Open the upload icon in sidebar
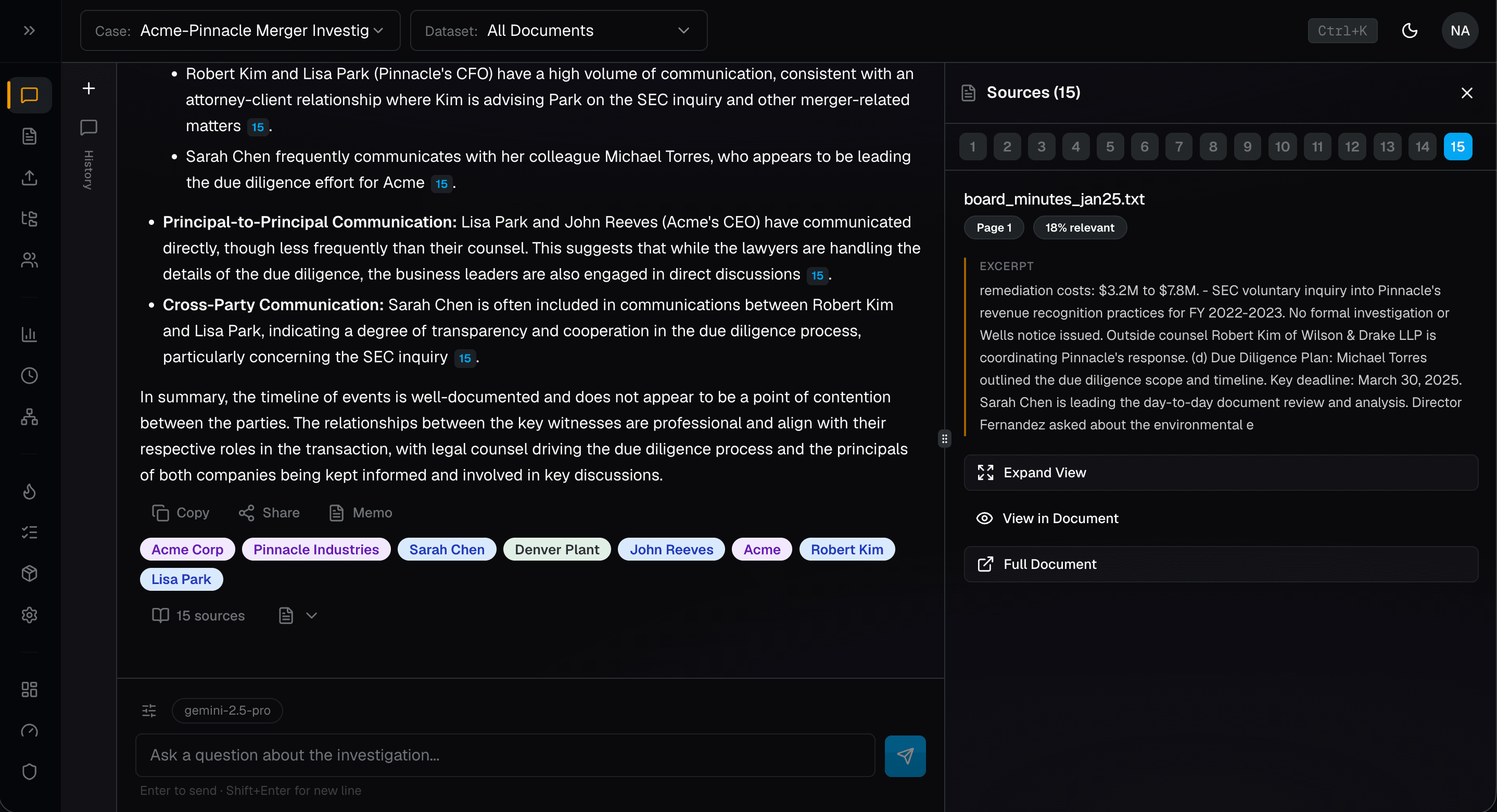Viewport: 1497px width, 812px height. pos(30,177)
